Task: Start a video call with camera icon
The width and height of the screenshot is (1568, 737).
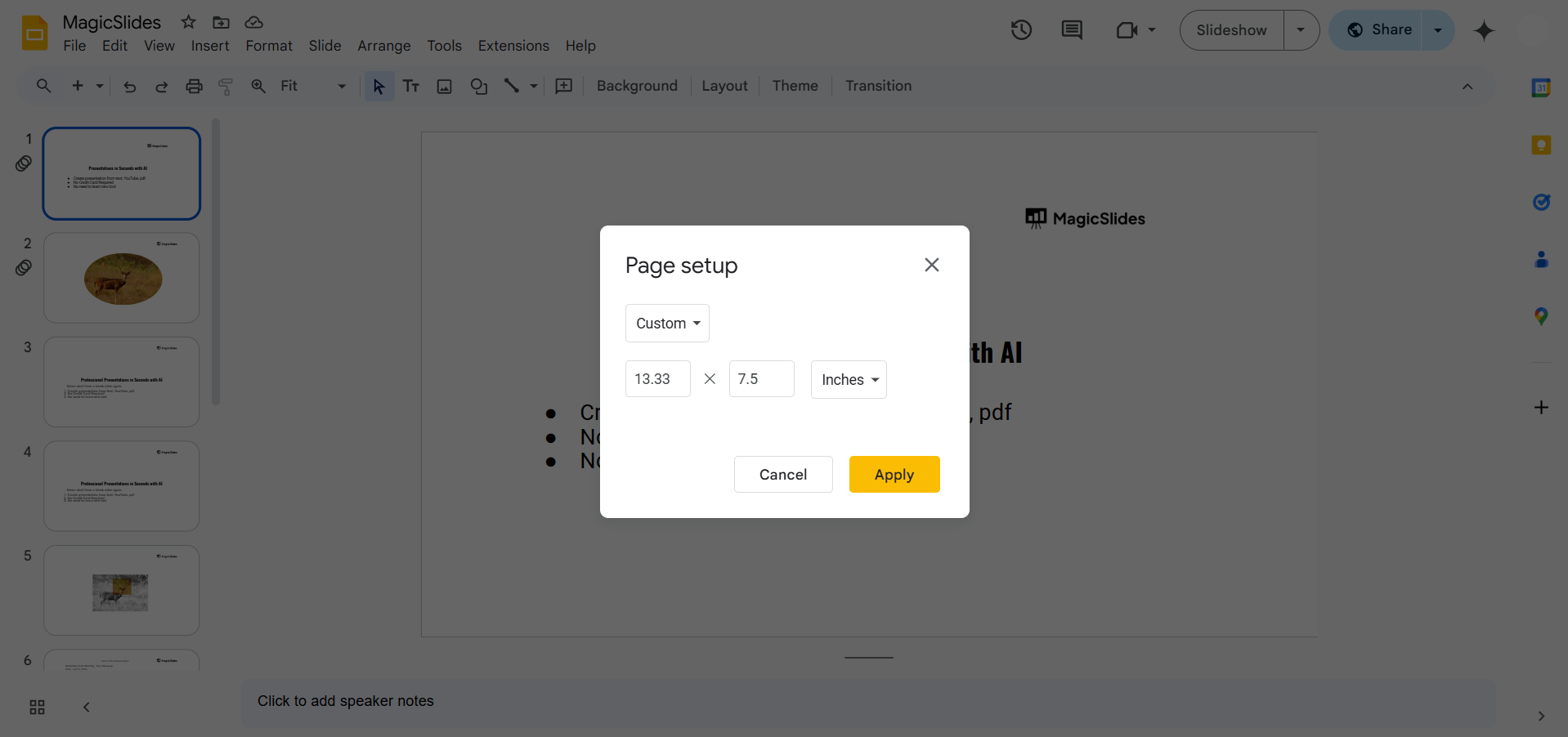Action: coord(1127,30)
